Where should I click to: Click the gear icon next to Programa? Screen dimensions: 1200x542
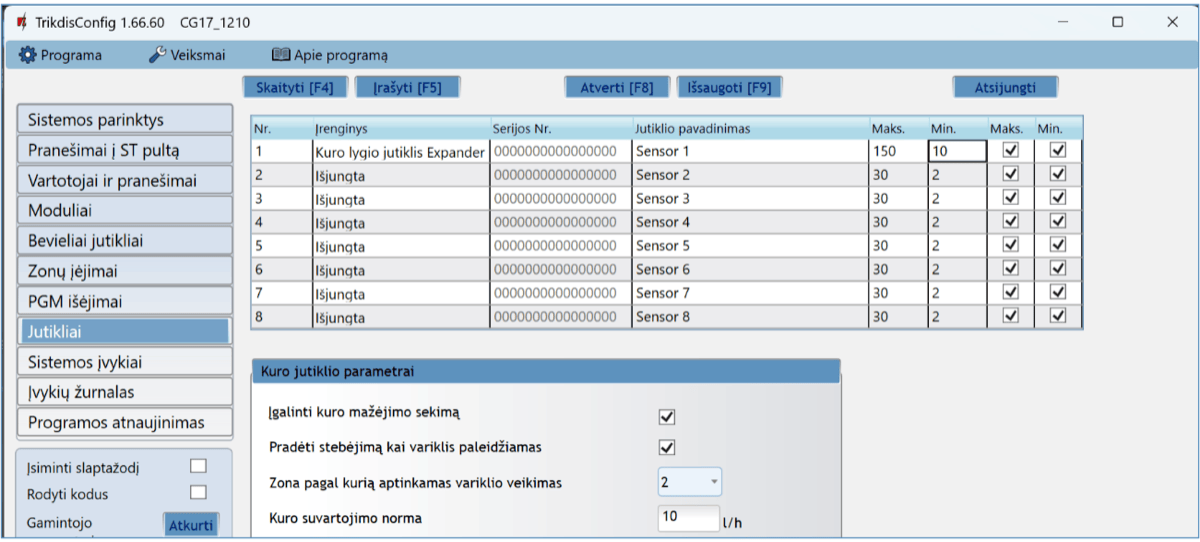point(28,56)
